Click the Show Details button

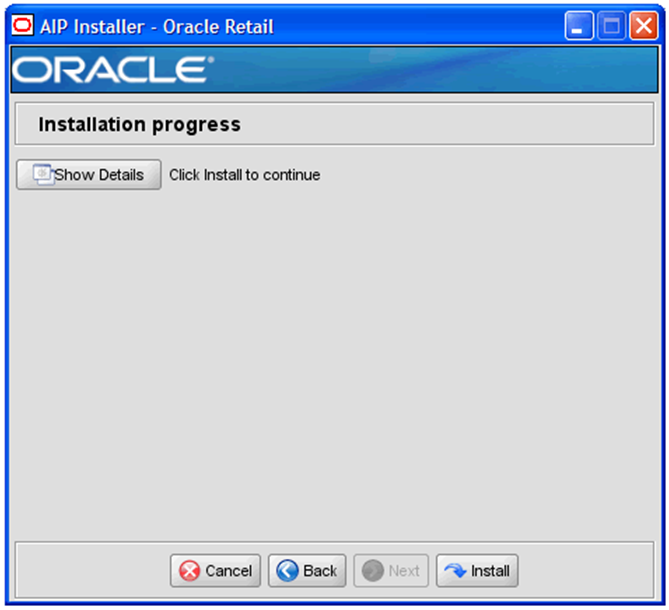[x=89, y=174]
